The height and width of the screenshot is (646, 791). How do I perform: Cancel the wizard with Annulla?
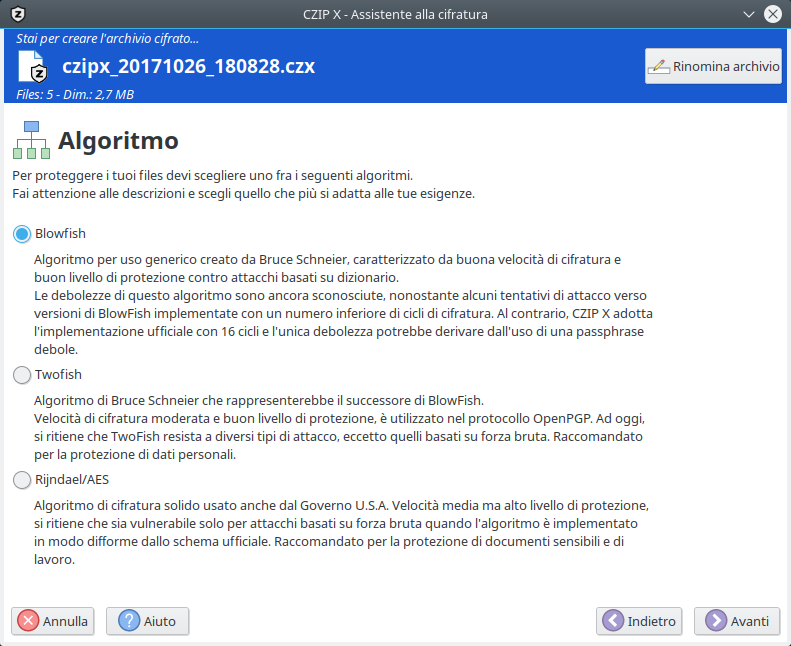click(x=52, y=621)
